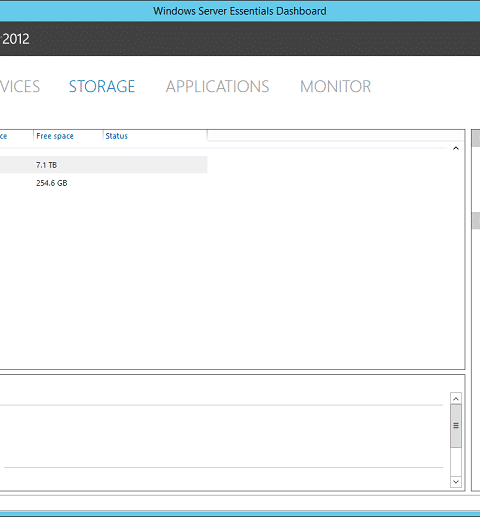Sort by the Status column header

point(155,136)
